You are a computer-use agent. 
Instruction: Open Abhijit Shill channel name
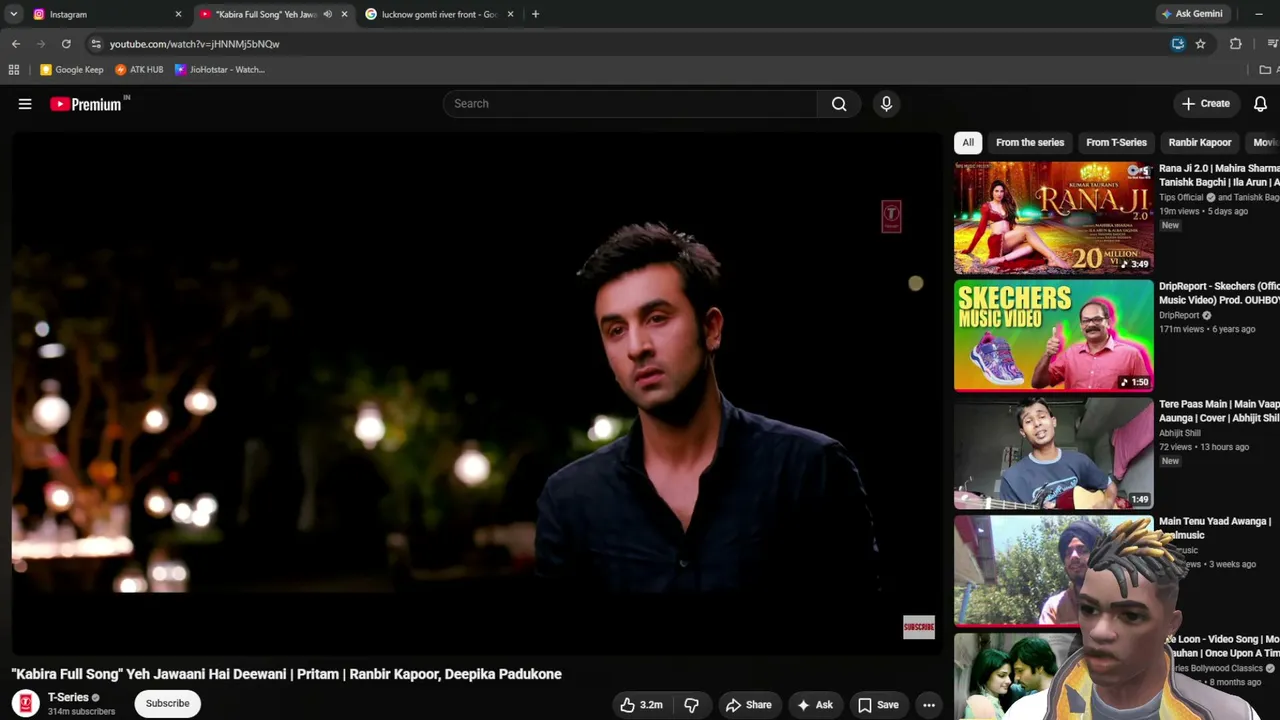[1180, 433]
